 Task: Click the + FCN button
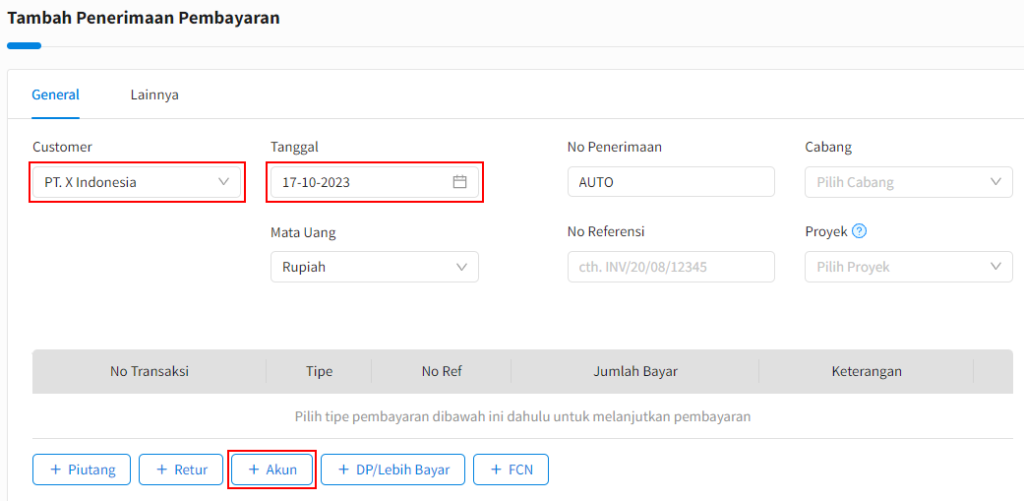pos(511,470)
